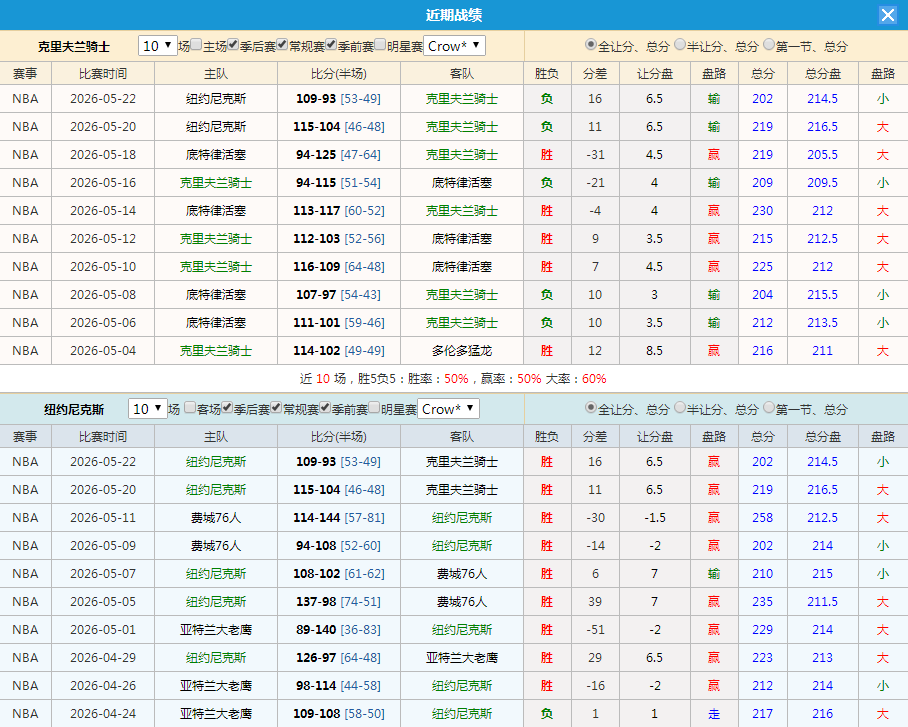Click 亚特兰大老鹰 home team in 2026-05-01 row
Screen dimensions: 908x727
click(216, 630)
